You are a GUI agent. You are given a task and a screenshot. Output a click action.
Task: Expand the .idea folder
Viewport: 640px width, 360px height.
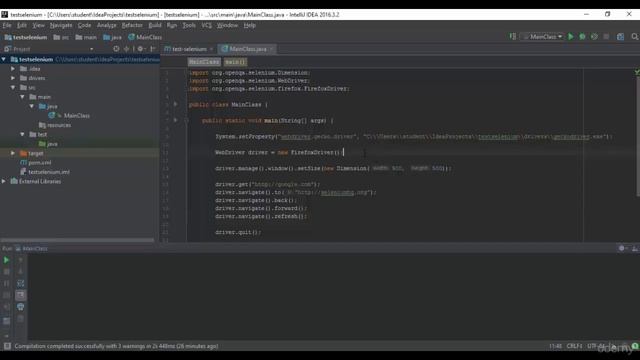coord(13,69)
